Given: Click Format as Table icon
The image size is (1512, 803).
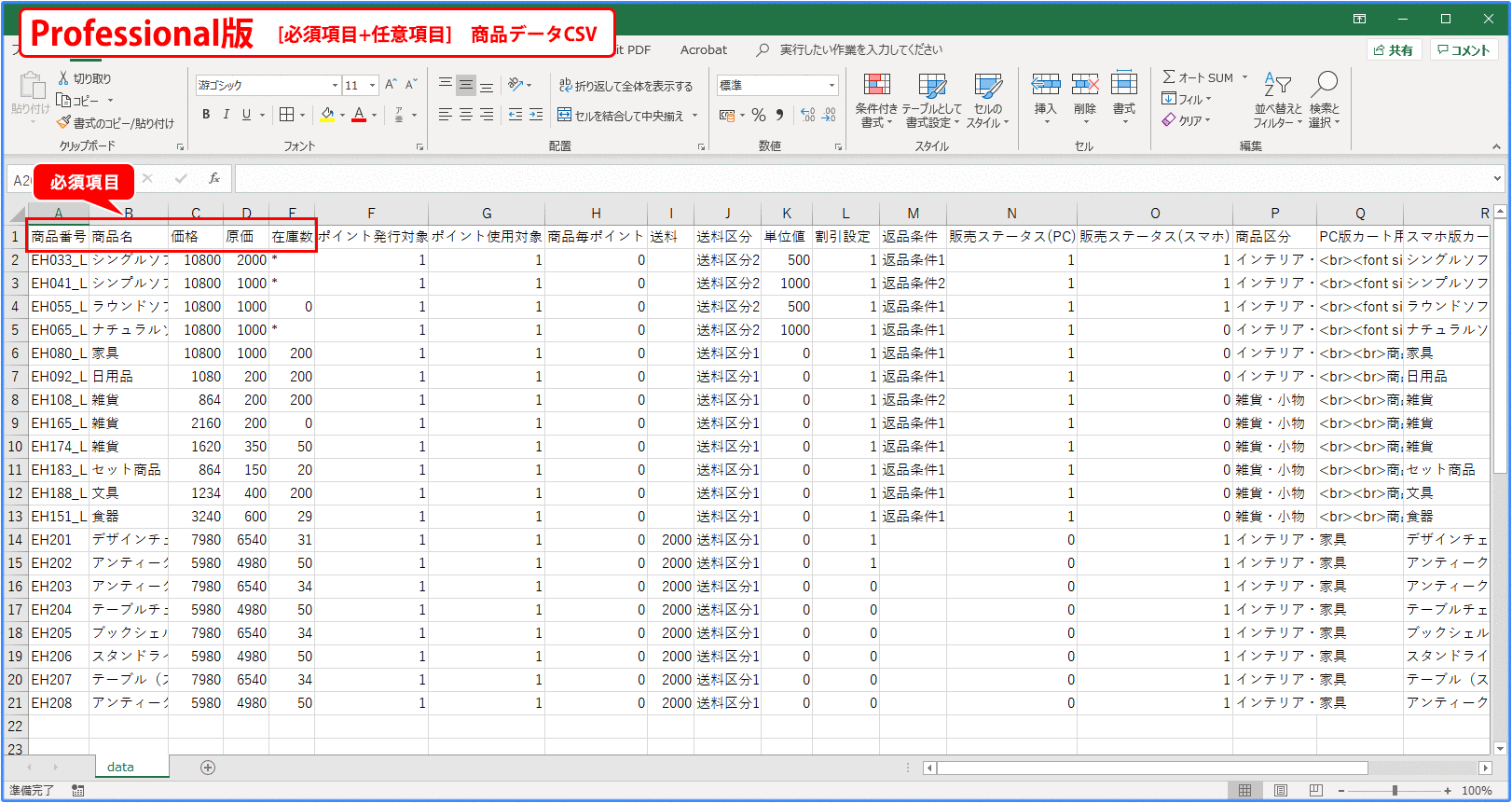Looking at the screenshot, I should pos(932,87).
